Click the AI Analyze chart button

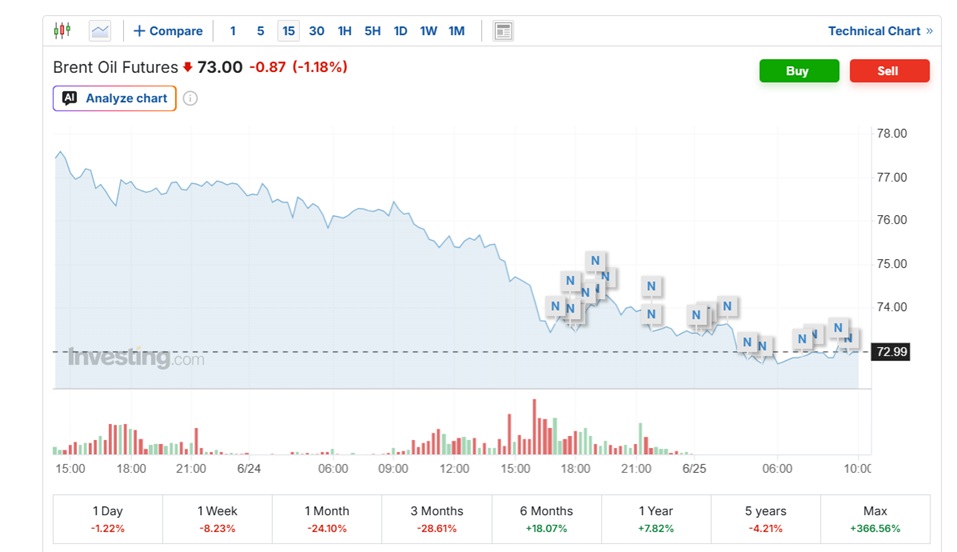pos(115,98)
